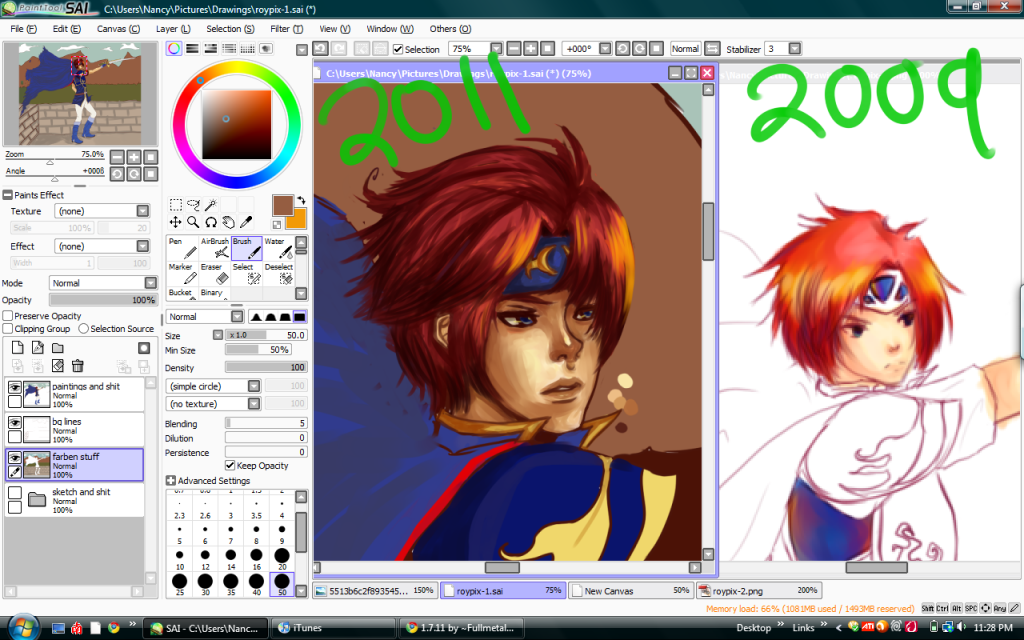Image resolution: width=1024 pixels, height=640 pixels.
Task: Open the 75% zoom dropdown in toolbar
Action: pos(496,49)
